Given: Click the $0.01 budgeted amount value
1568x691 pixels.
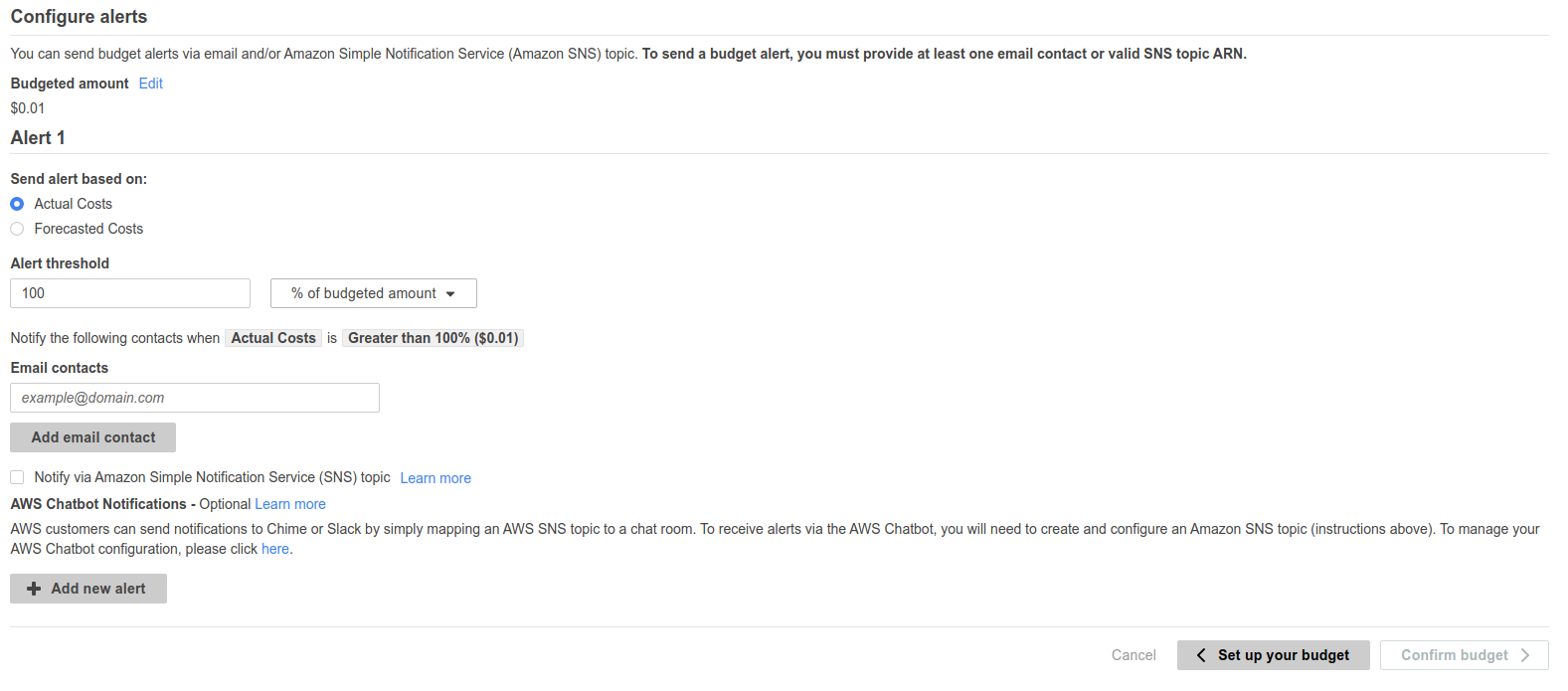Looking at the screenshot, I should tap(28, 108).
